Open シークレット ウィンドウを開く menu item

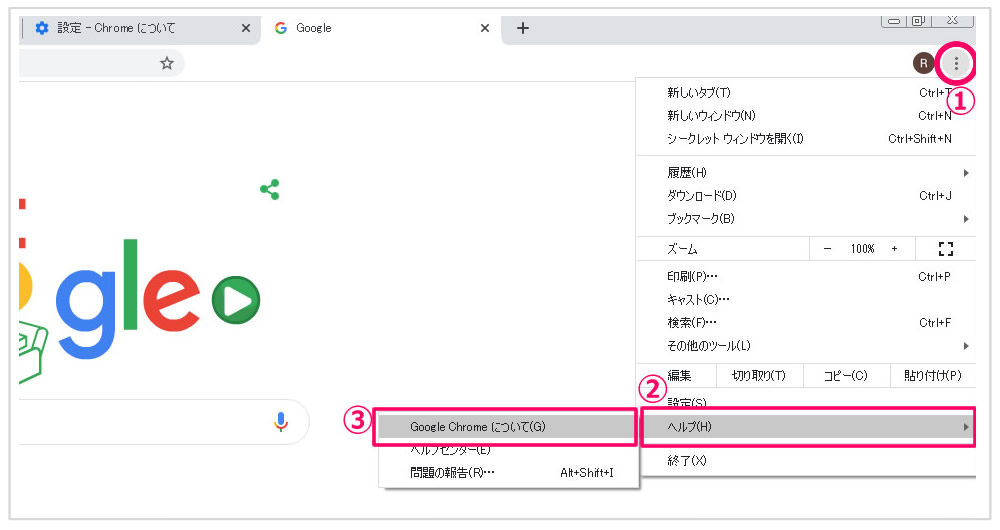tap(806, 138)
